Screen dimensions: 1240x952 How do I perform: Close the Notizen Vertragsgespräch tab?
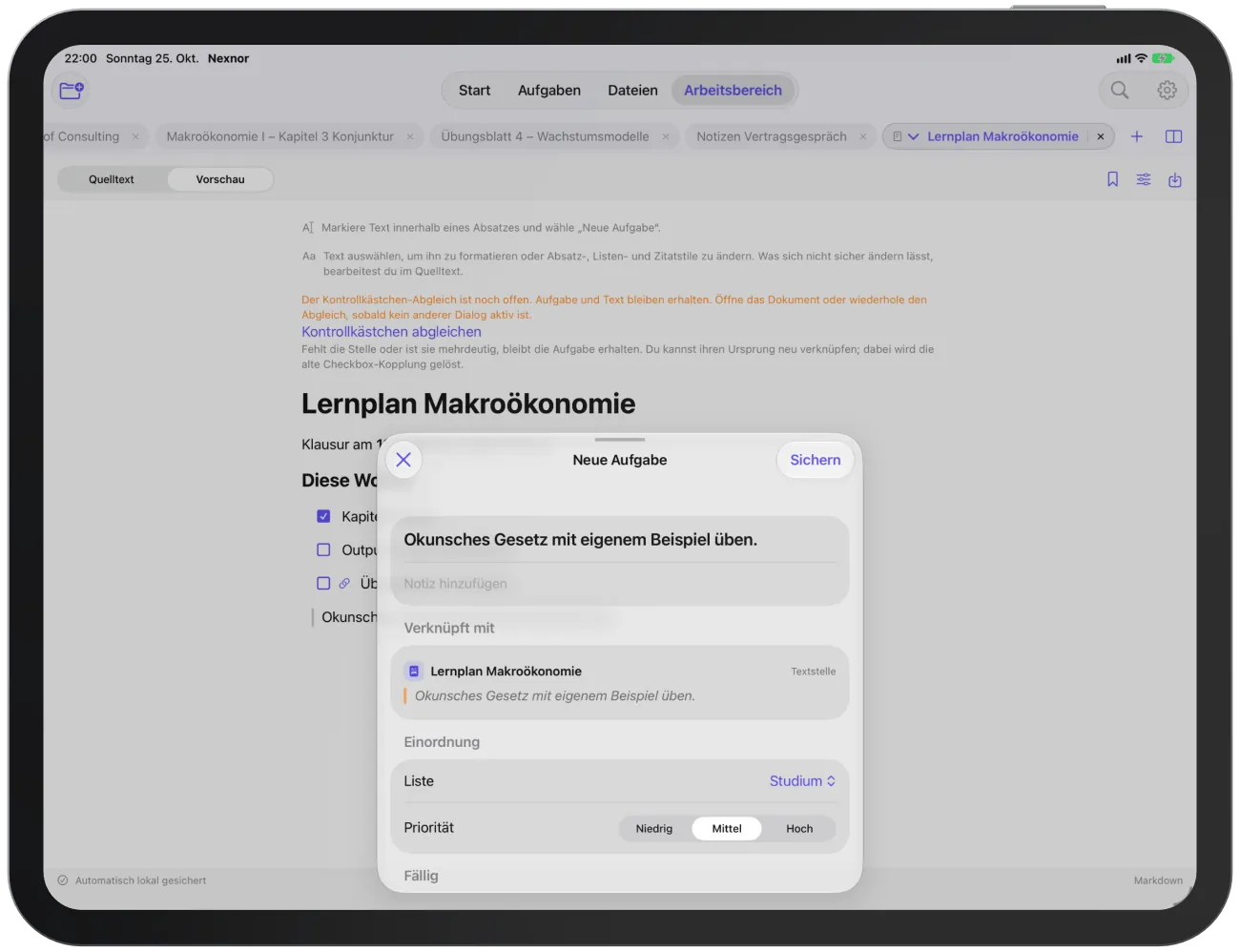(863, 136)
